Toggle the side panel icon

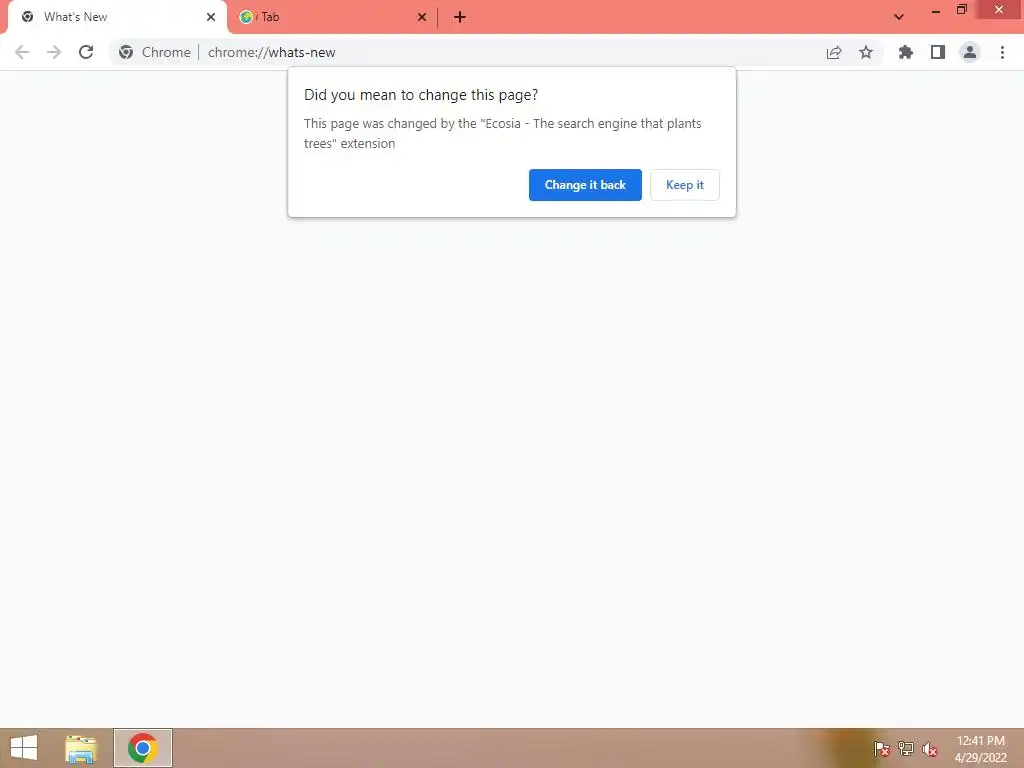click(x=938, y=52)
